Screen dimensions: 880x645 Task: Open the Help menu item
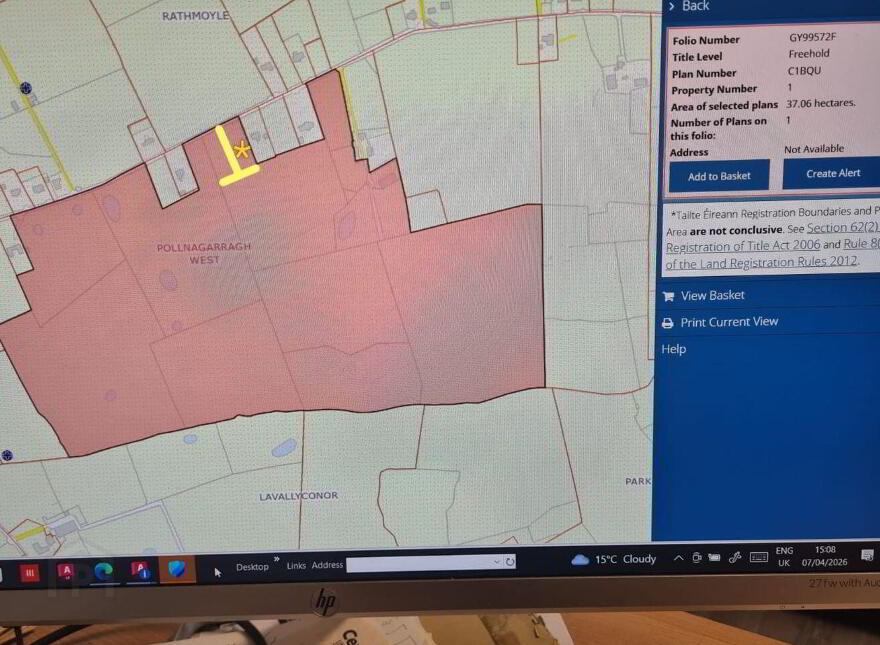[x=673, y=349]
